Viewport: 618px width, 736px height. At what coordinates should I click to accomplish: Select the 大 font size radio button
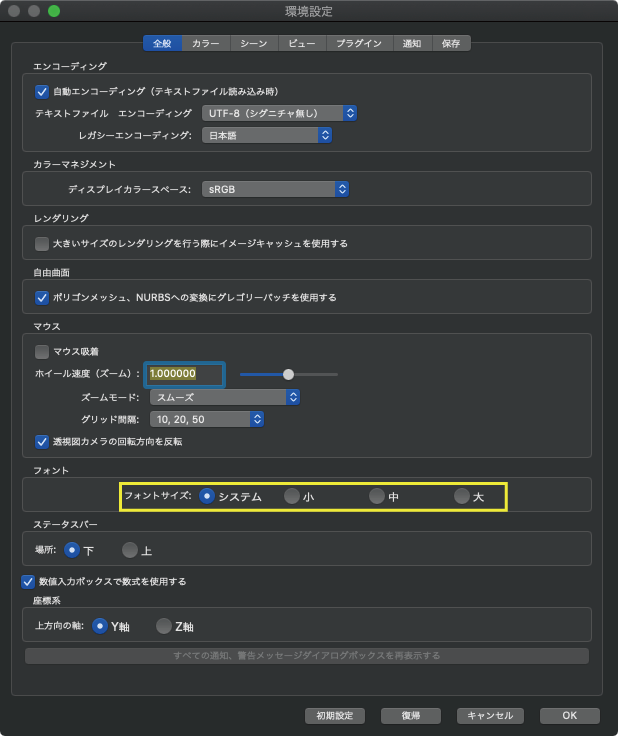(x=461, y=496)
